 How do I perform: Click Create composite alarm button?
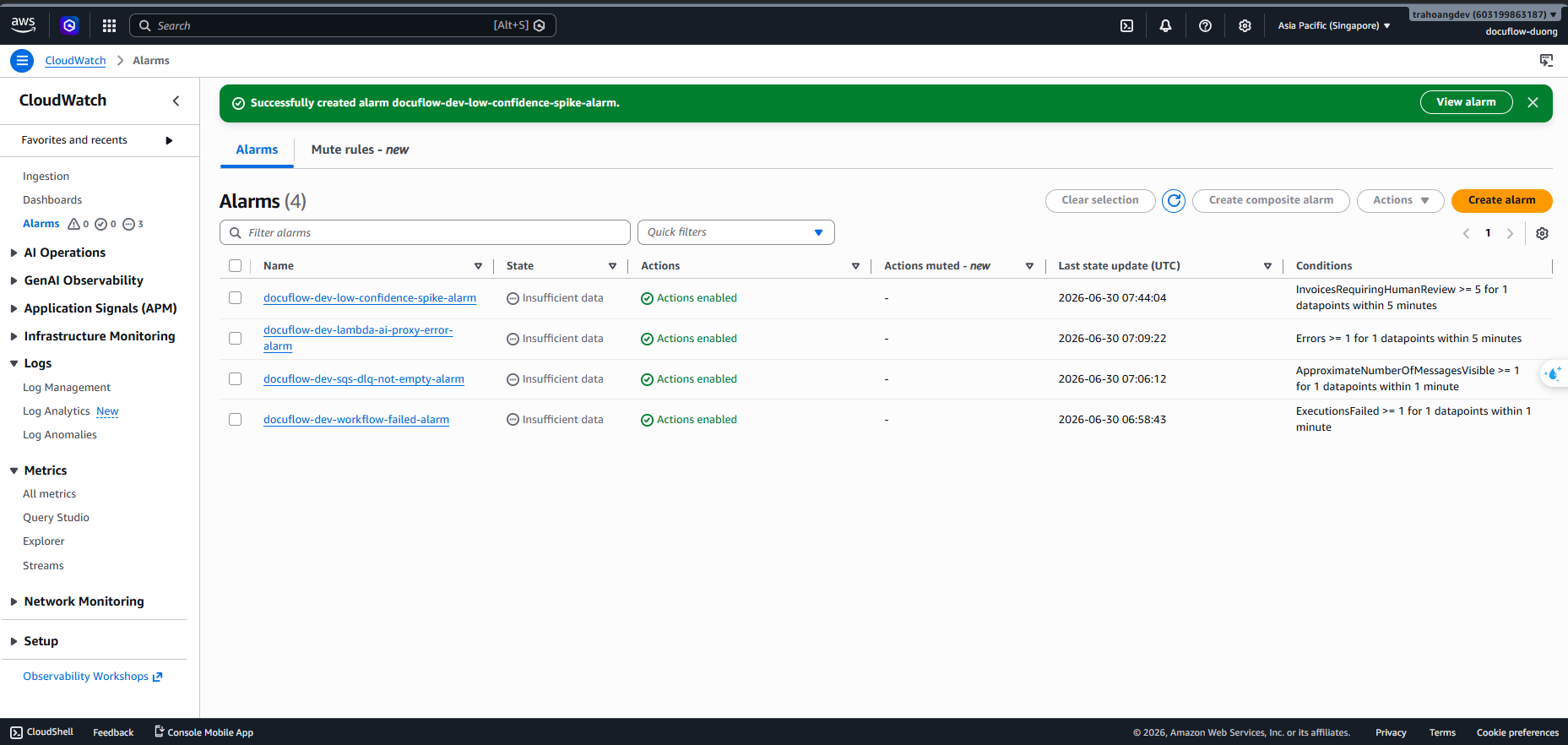coord(1271,200)
